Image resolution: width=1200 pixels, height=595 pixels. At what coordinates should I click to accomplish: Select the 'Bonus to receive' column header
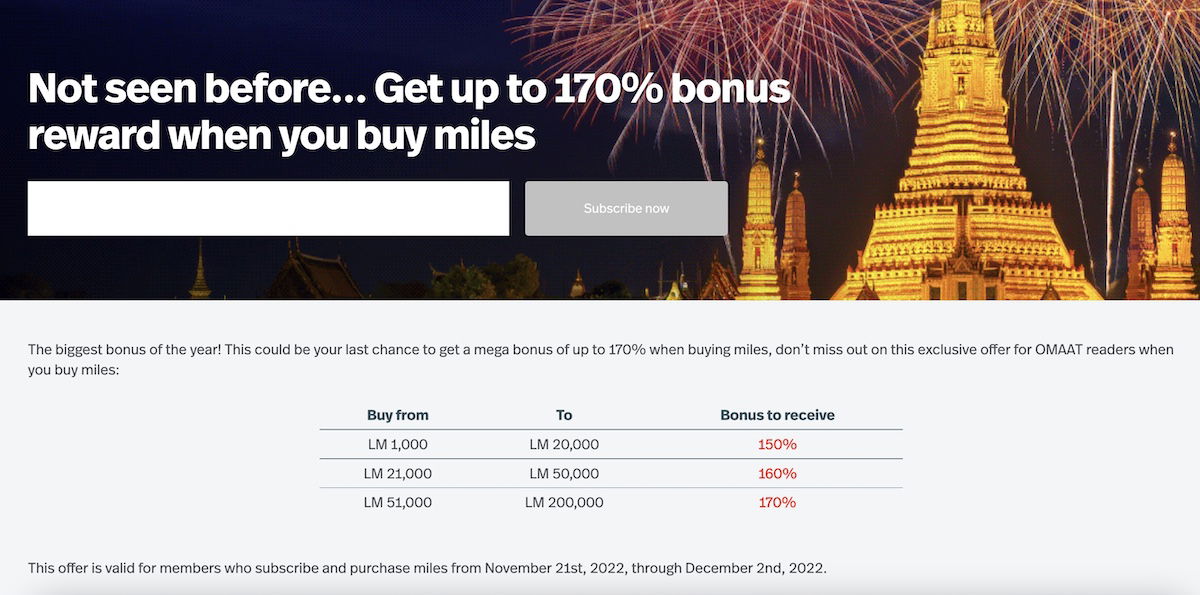coord(777,415)
